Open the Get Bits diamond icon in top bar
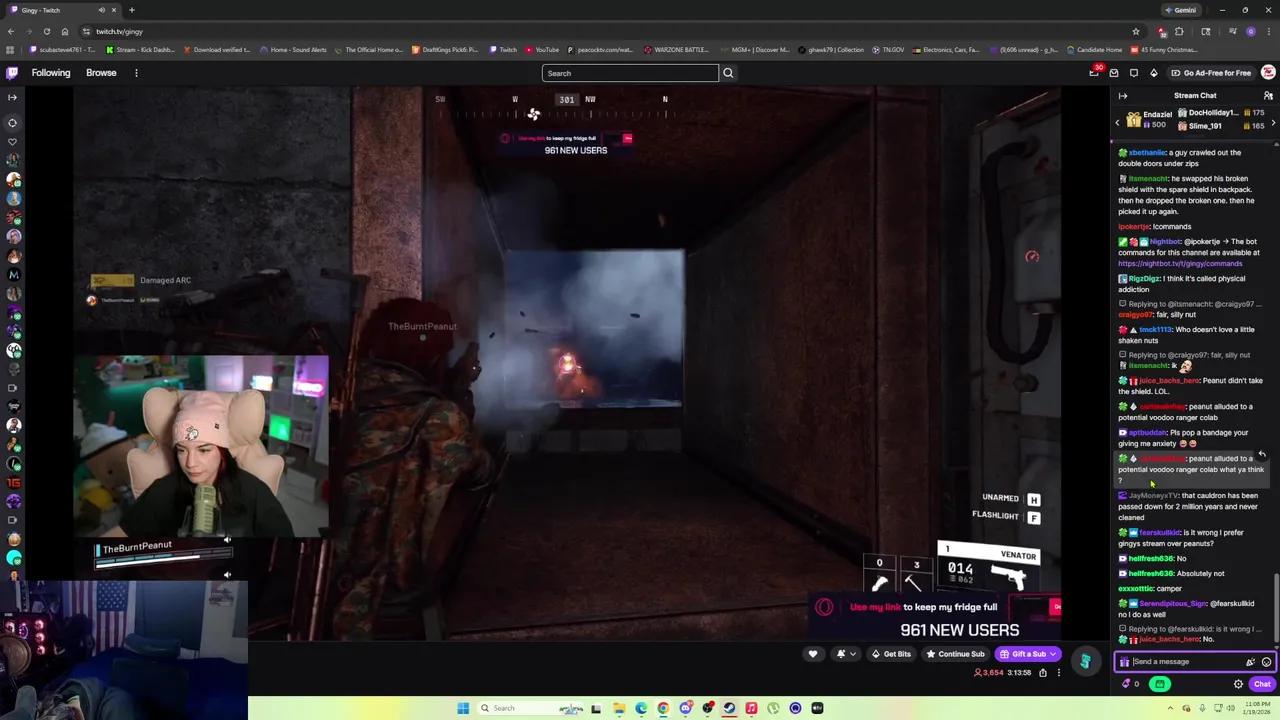The height and width of the screenshot is (720, 1280). click(1153, 73)
